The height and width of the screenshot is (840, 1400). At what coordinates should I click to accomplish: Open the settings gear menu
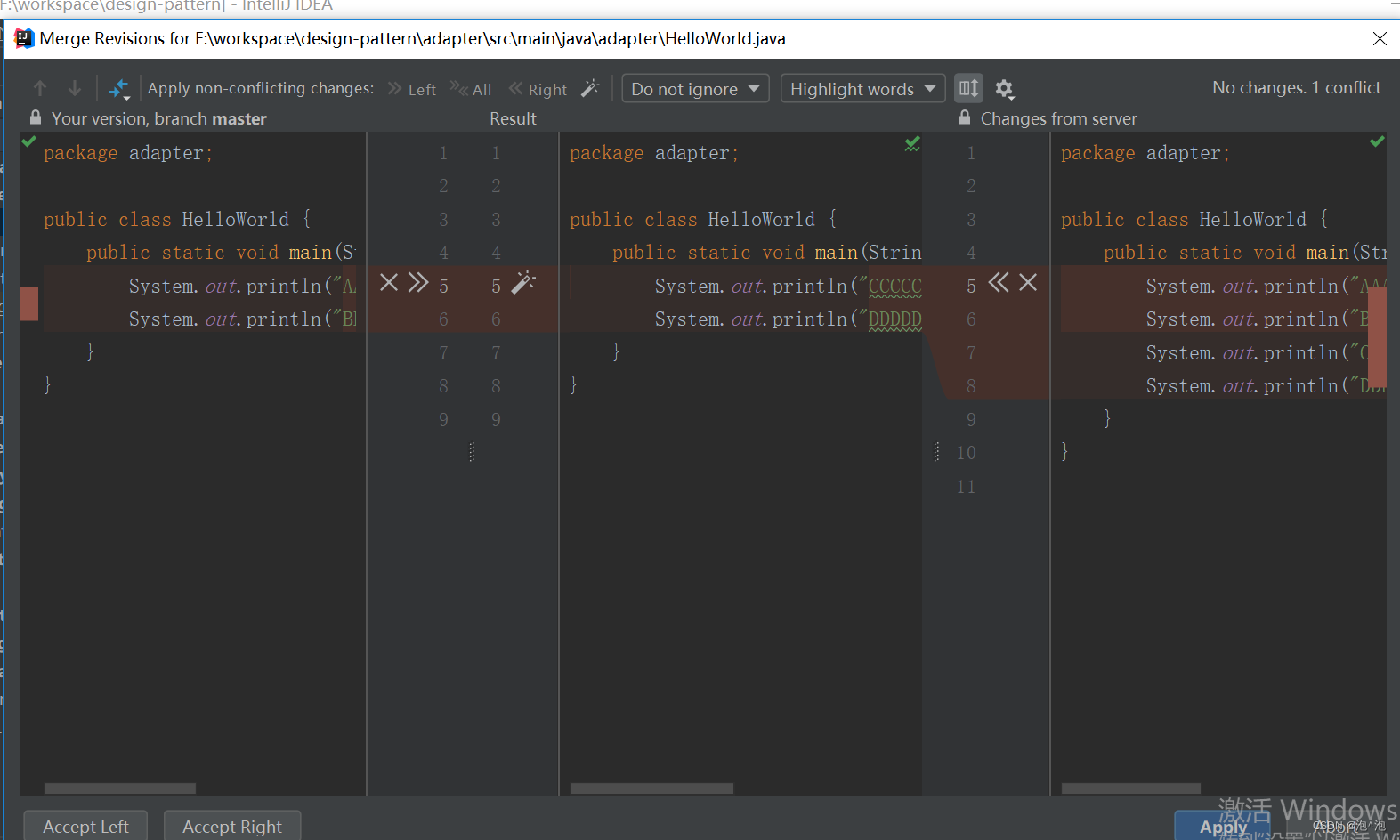(x=1005, y=89)
